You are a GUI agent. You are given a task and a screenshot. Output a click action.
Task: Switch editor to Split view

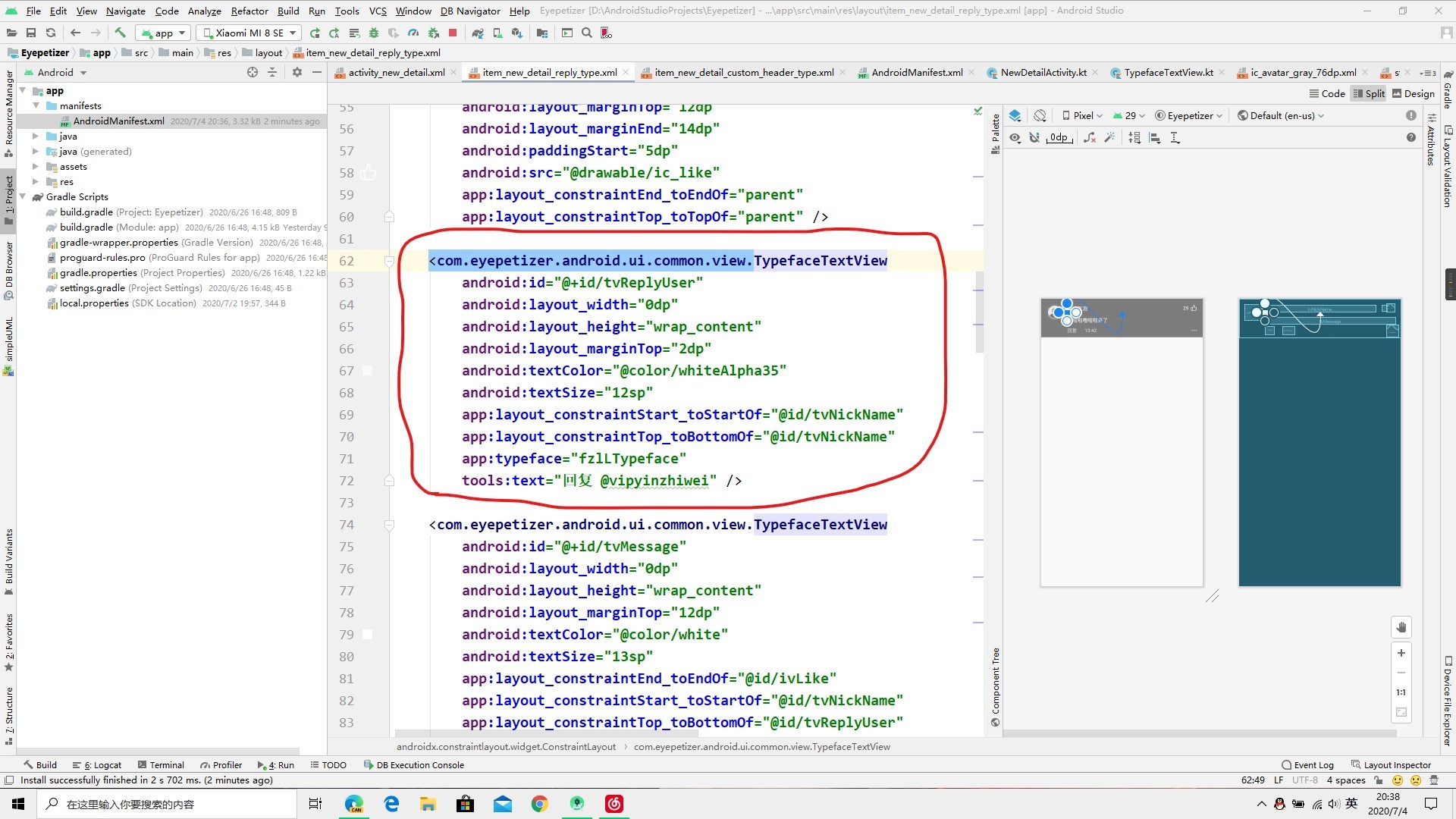click(x=1369, y=94)
